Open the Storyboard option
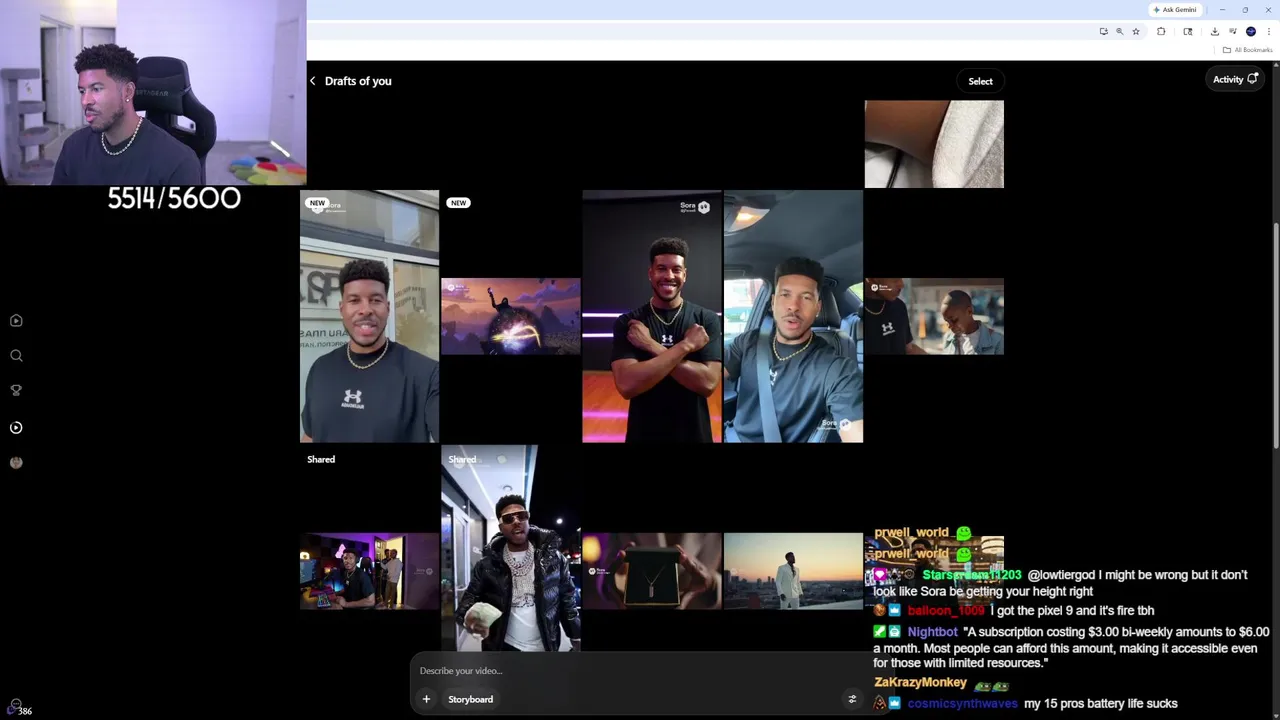Viewport: 1280px width, 720px height. coord(470,699)
